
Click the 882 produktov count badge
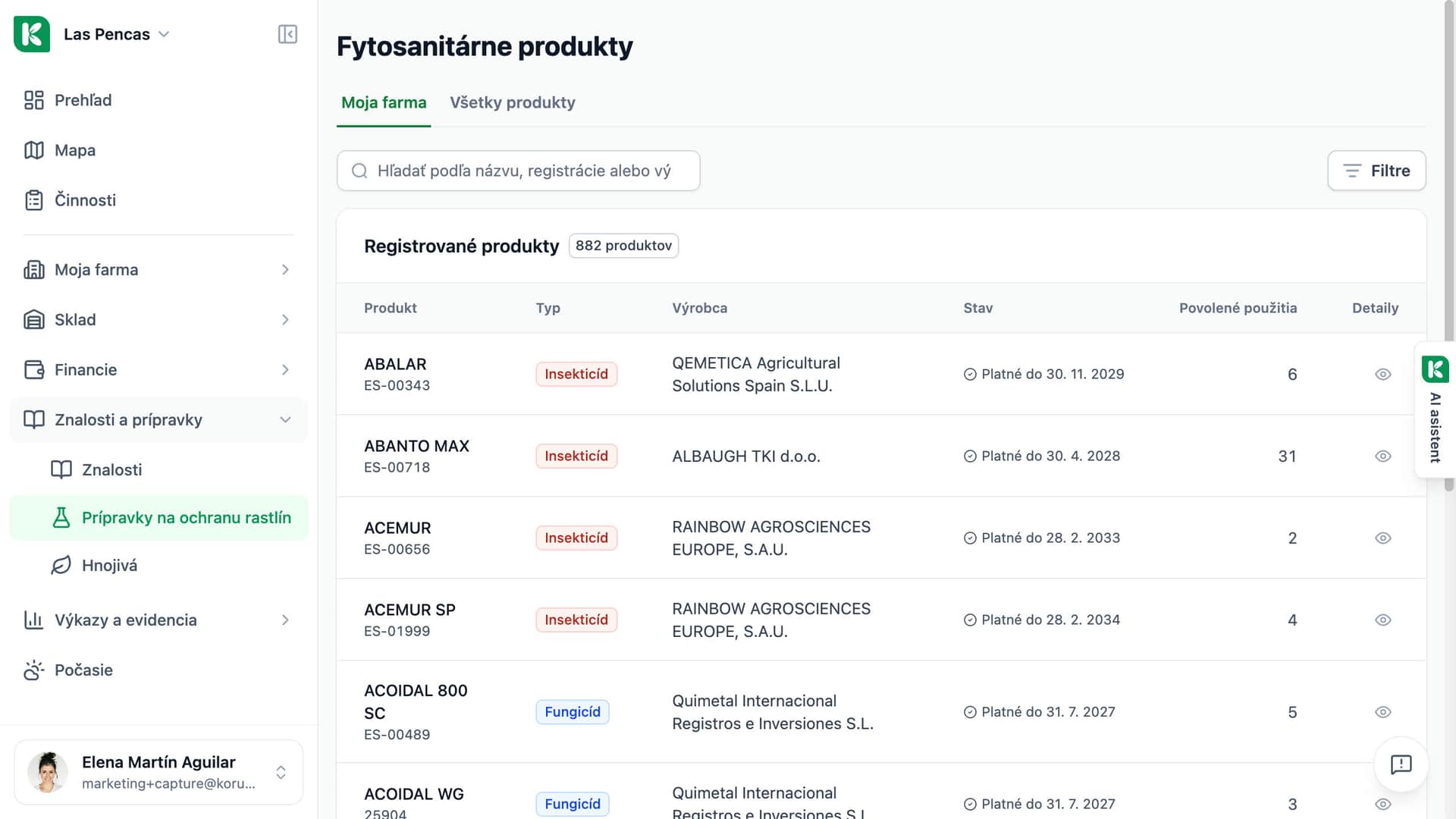(623, 246)
